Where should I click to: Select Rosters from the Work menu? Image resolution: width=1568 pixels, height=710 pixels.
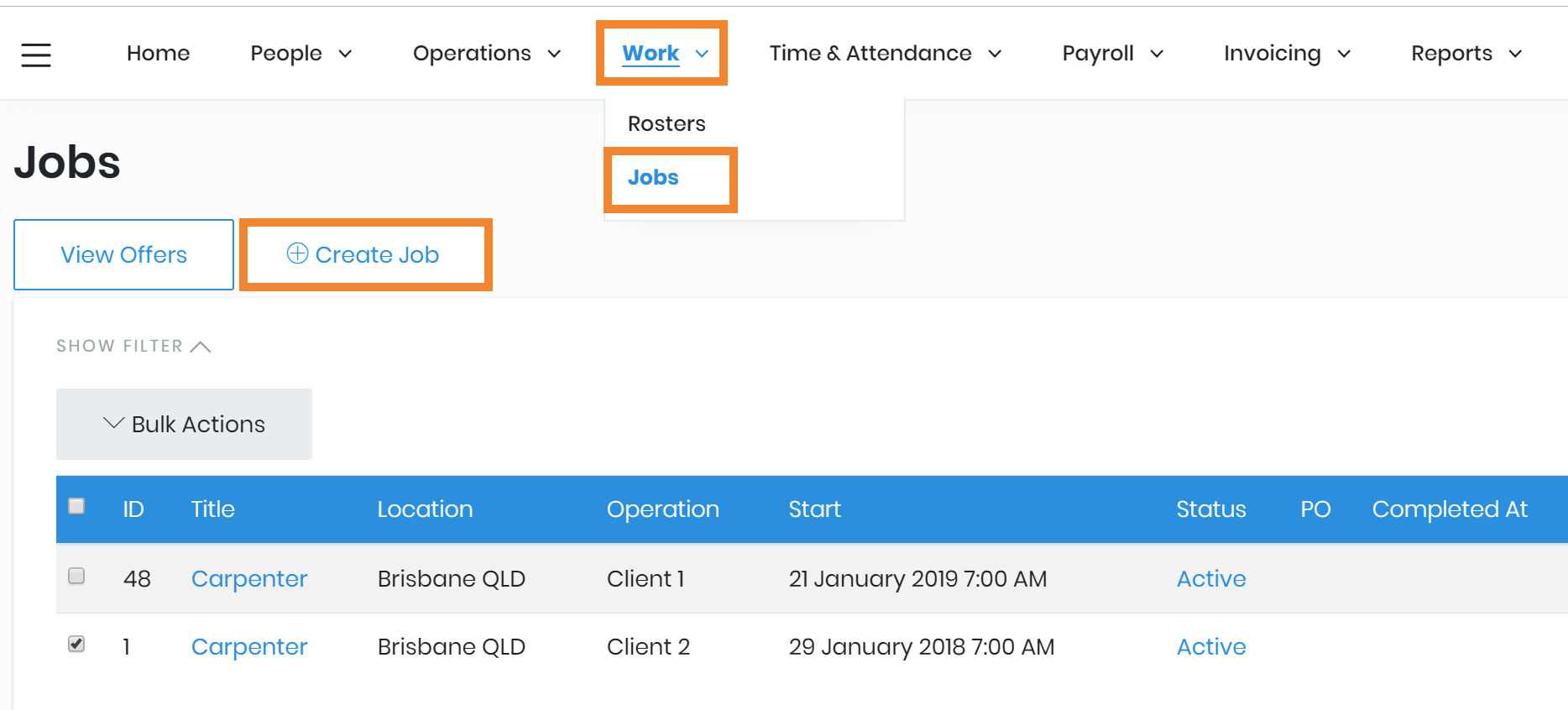coord(666,123)
